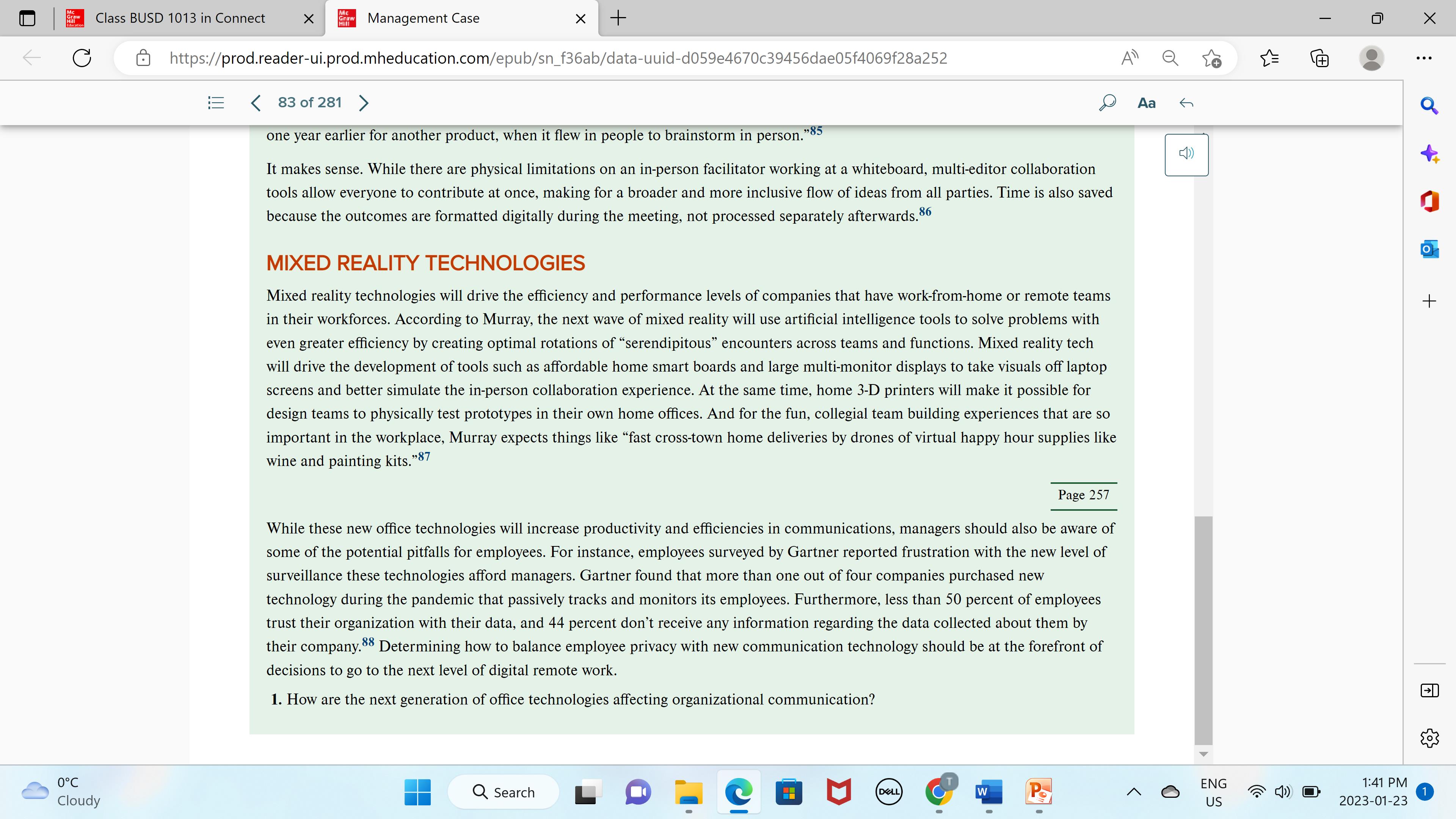
Task: Open the Aa font settings
Action: (x=1146, y=103)
